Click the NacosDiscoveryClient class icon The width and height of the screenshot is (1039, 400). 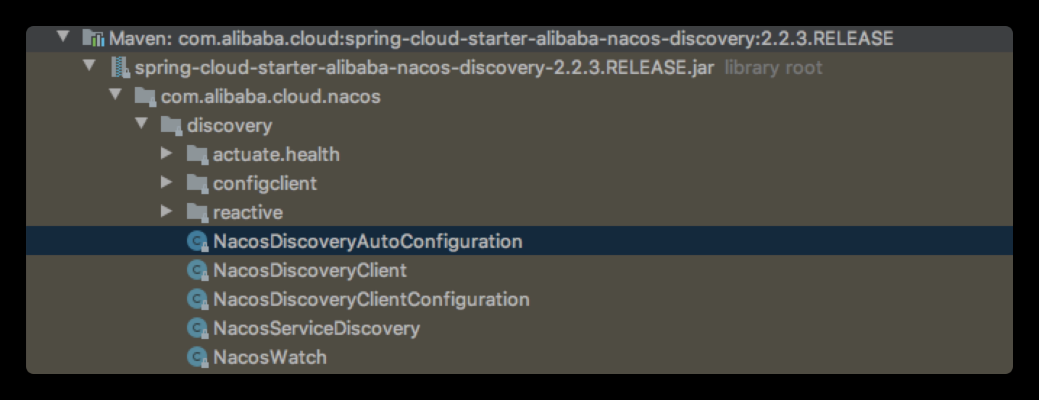[x=197, y=271]
